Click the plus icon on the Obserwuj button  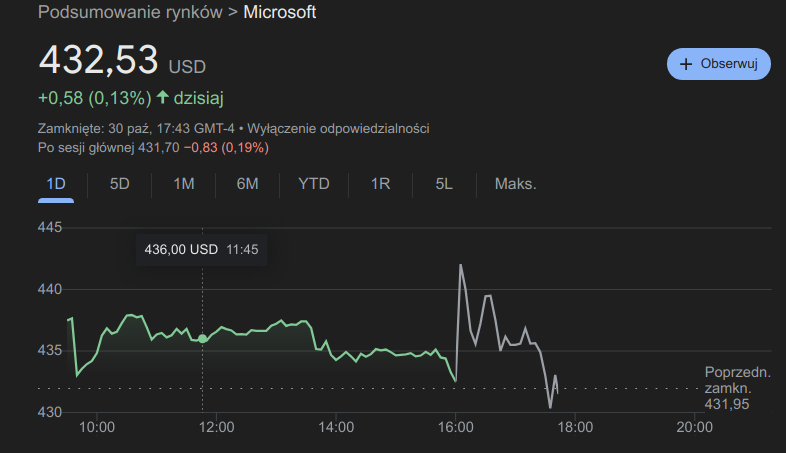click(x=686, y=64)
